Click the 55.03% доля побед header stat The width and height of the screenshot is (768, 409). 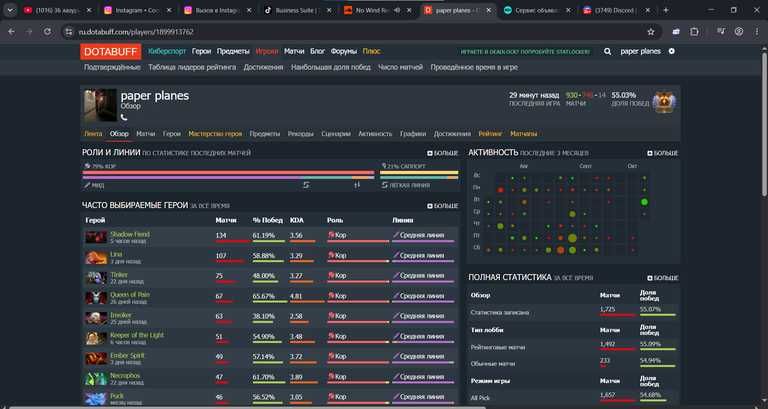coord(624,95)
